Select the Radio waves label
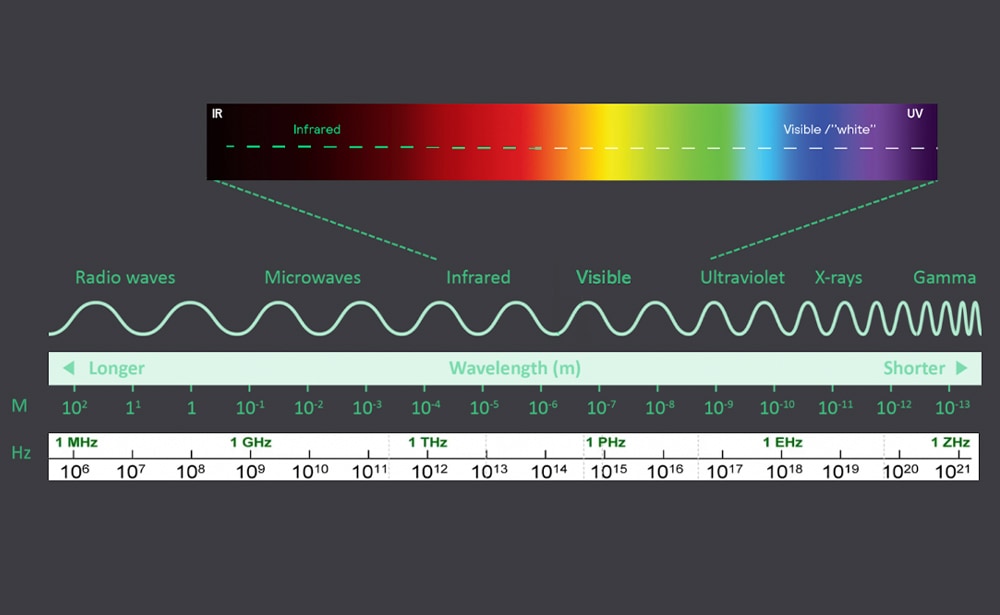This screenshot has width=1000, height=615. 125,277
